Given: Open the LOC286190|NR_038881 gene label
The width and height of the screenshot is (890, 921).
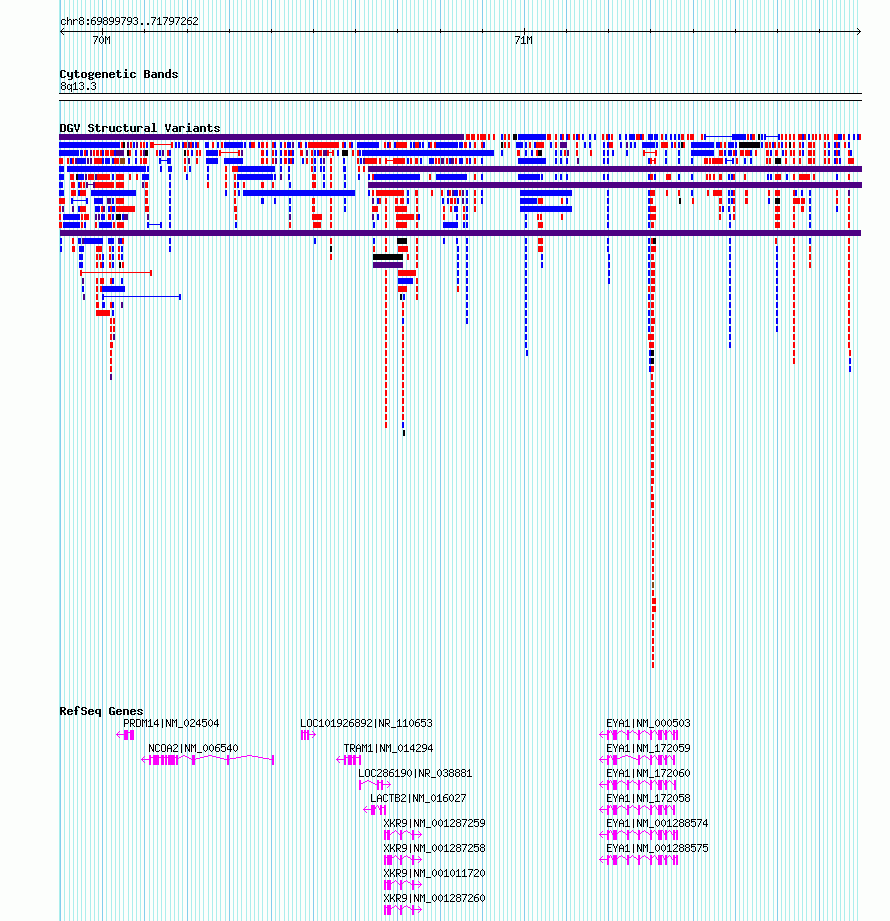Looking at the screenshot, I should tap(415, 774).
